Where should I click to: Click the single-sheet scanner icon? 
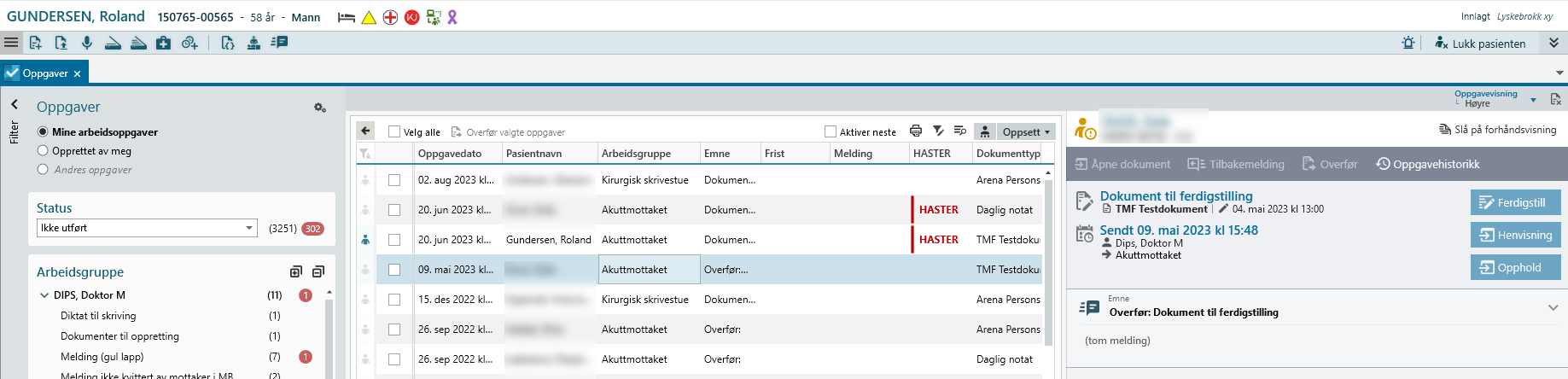click(x=113, y=43)
